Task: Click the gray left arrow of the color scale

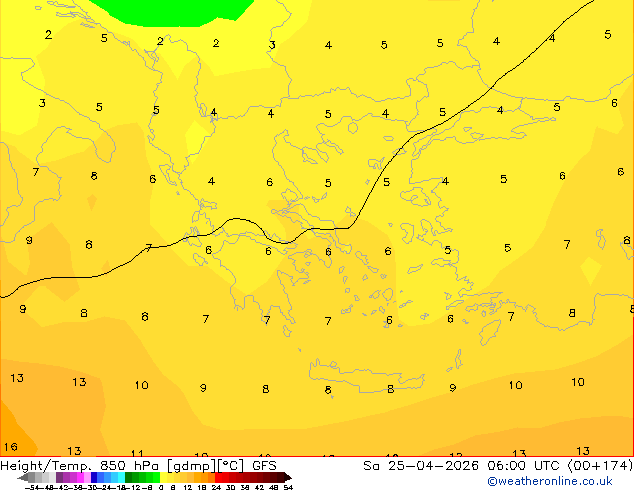Action: [x=23, y=477]
